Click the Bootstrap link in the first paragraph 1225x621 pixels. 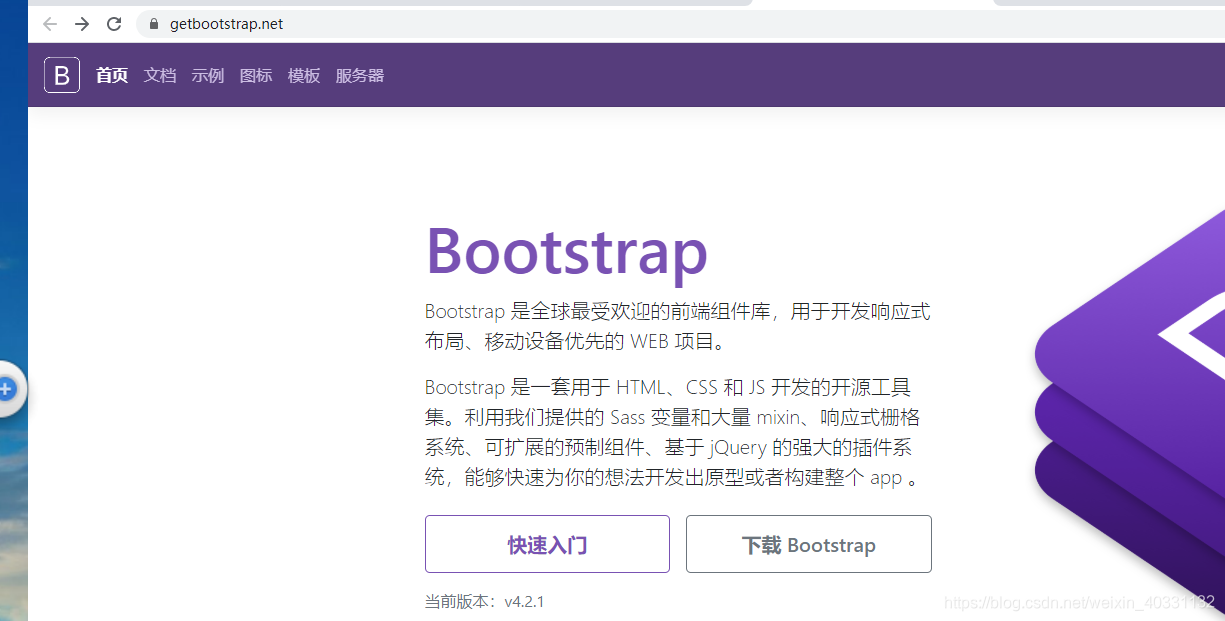click(x=464, y=311)
